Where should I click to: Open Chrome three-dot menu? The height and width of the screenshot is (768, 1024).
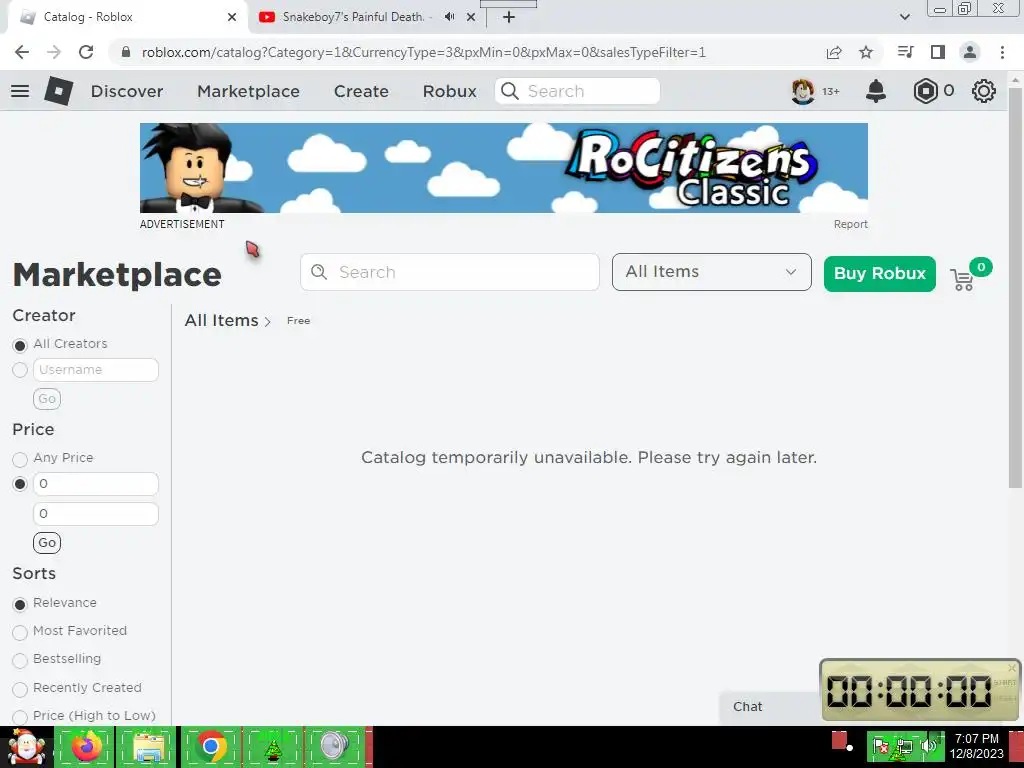1002,52
